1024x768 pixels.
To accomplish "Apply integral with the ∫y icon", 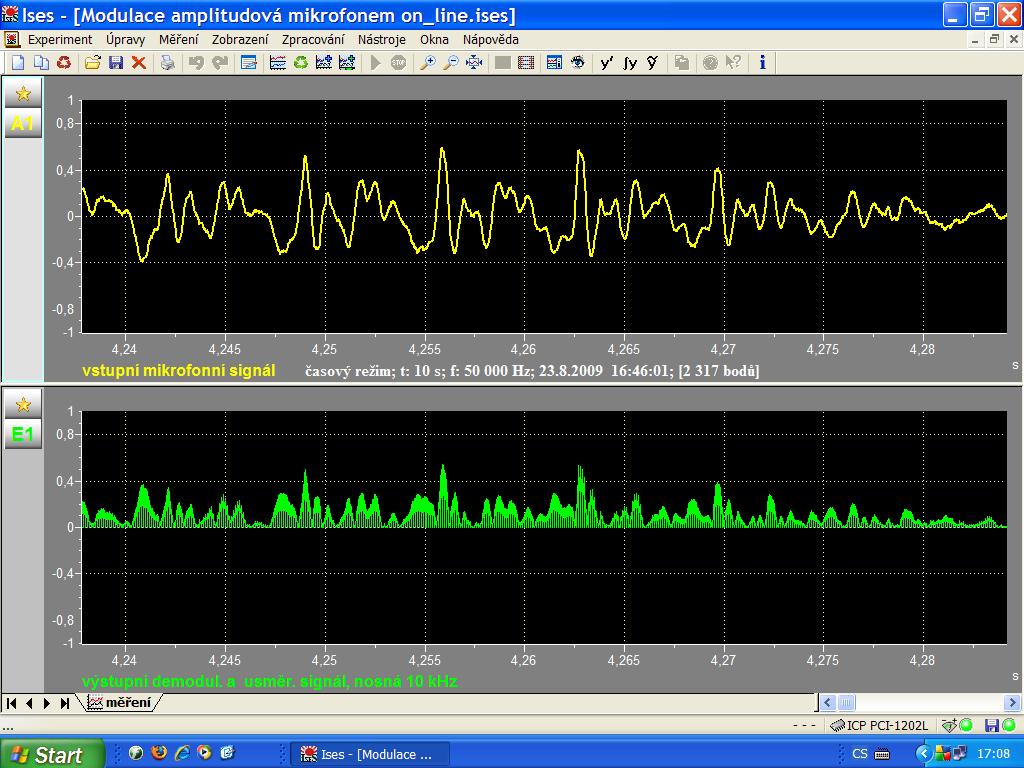I will [630, 63].
